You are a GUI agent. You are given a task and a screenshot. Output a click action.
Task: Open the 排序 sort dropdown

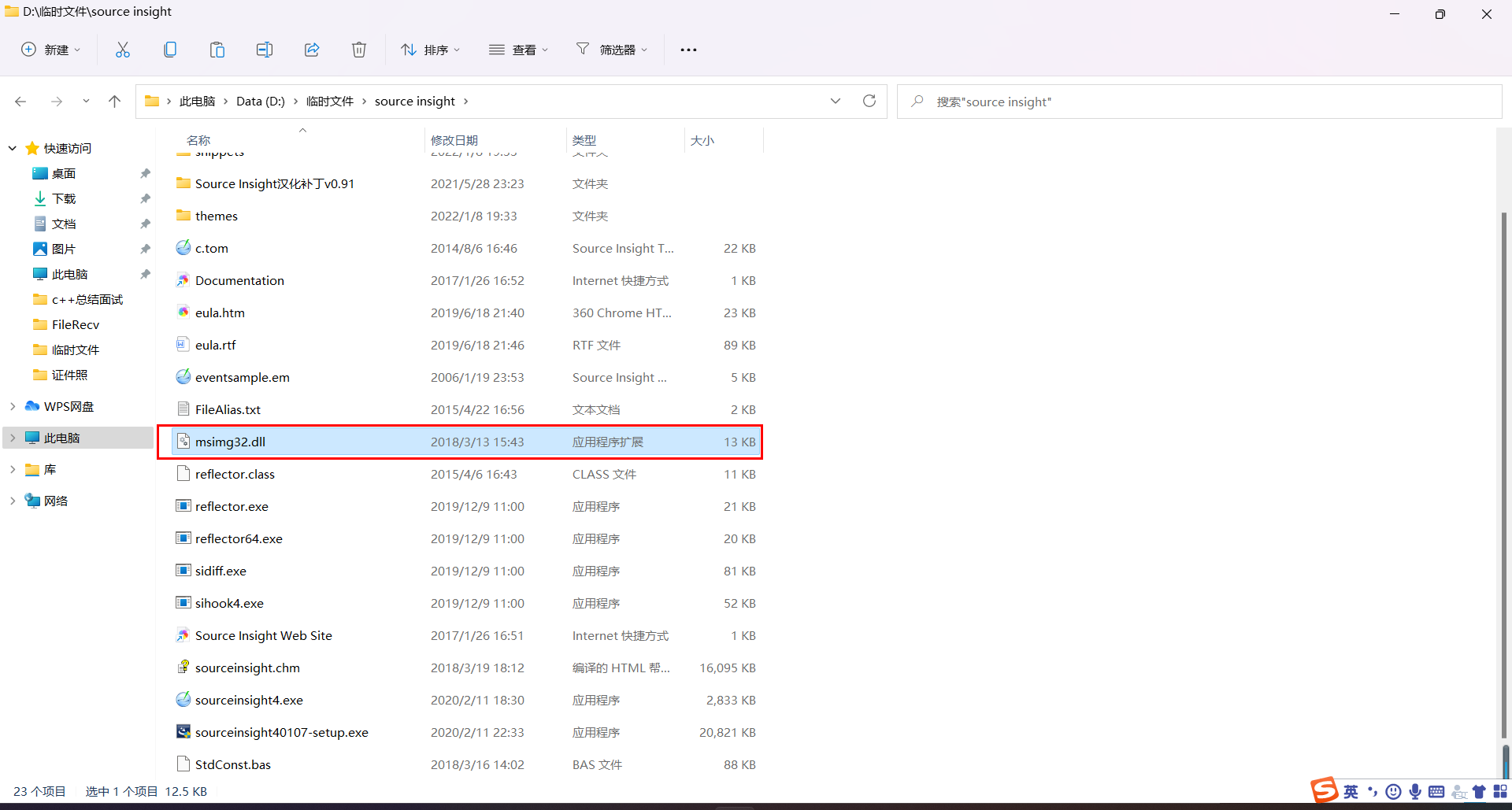pyautogui.click(x=430, y=49)
